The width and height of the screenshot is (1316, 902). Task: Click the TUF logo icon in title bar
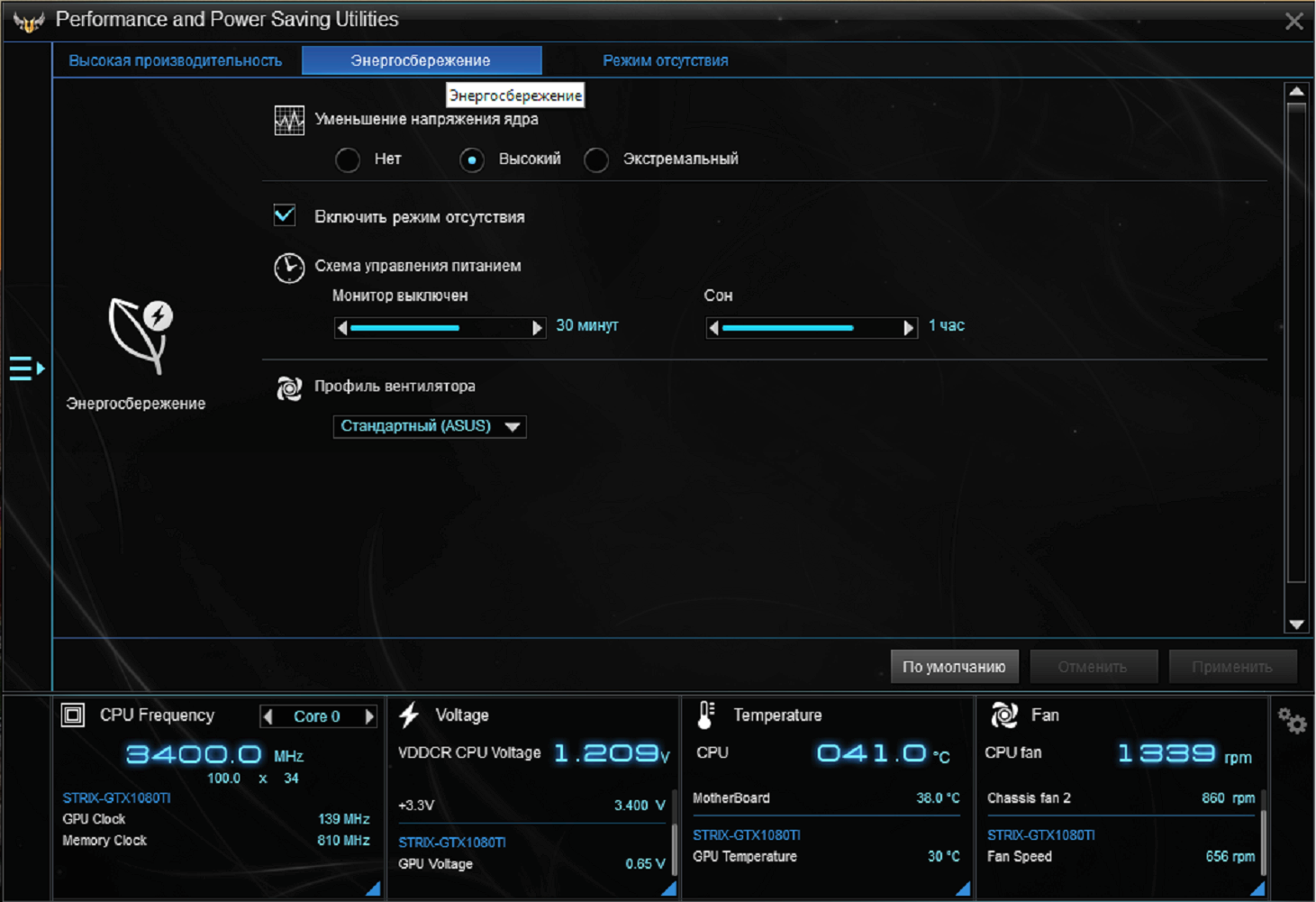pyautogui.click(x=29, y=22)
